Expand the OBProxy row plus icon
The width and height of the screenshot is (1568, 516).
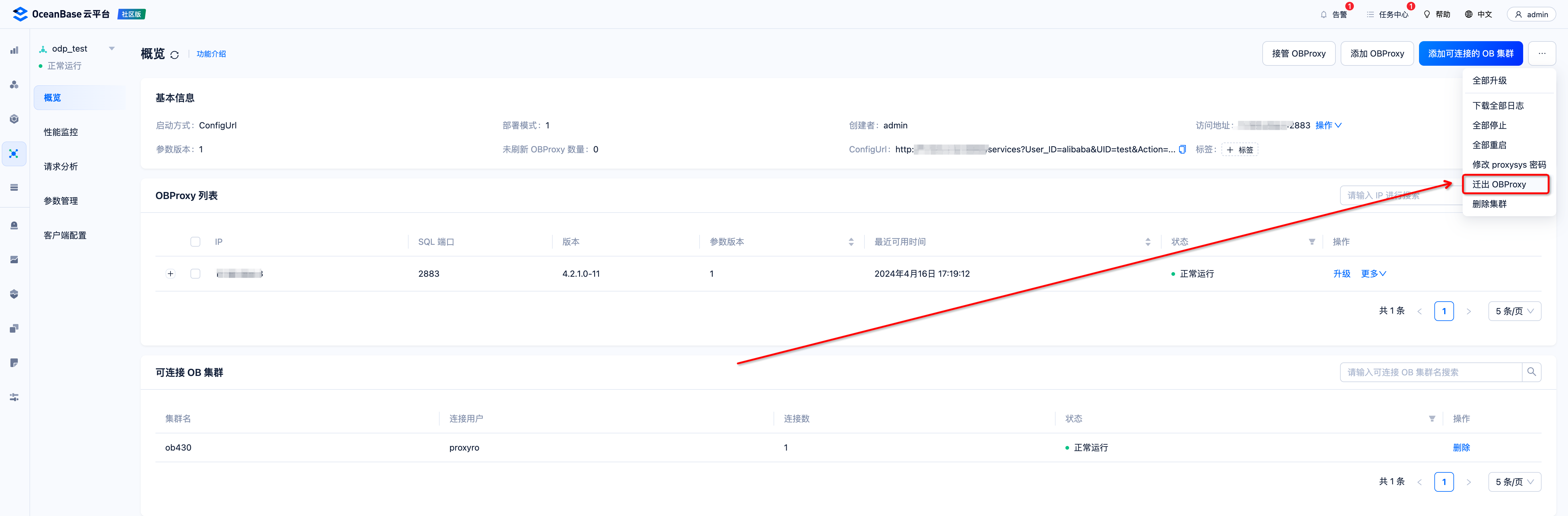(171, 274)
